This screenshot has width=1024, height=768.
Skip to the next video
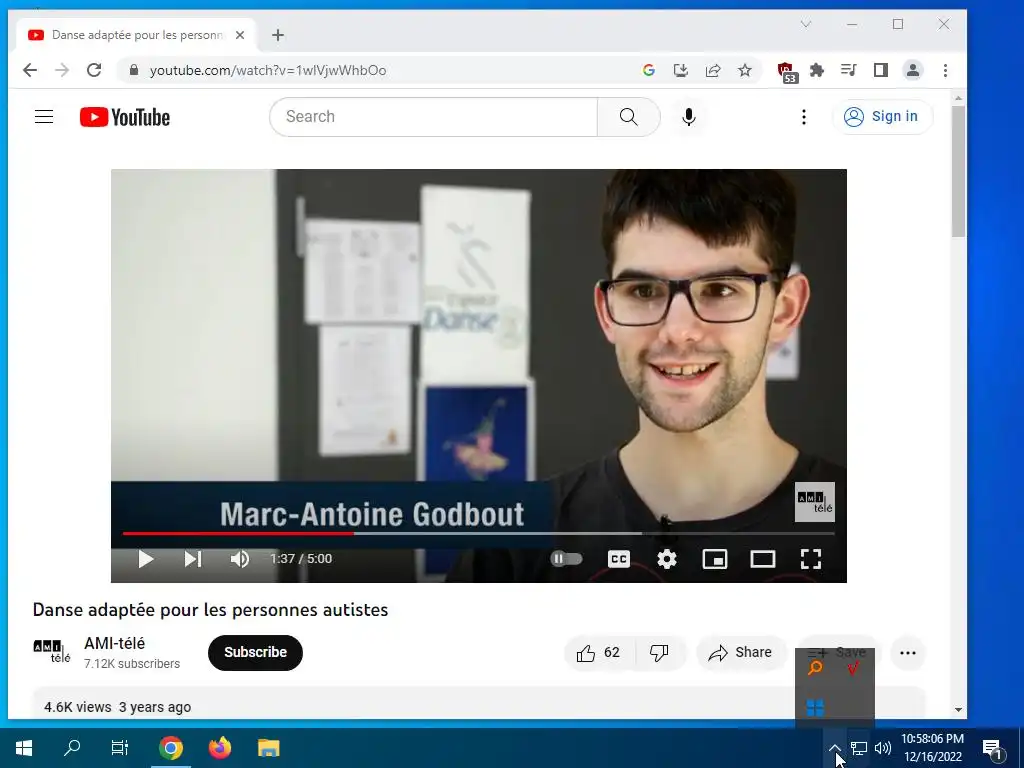pos(193,559)
